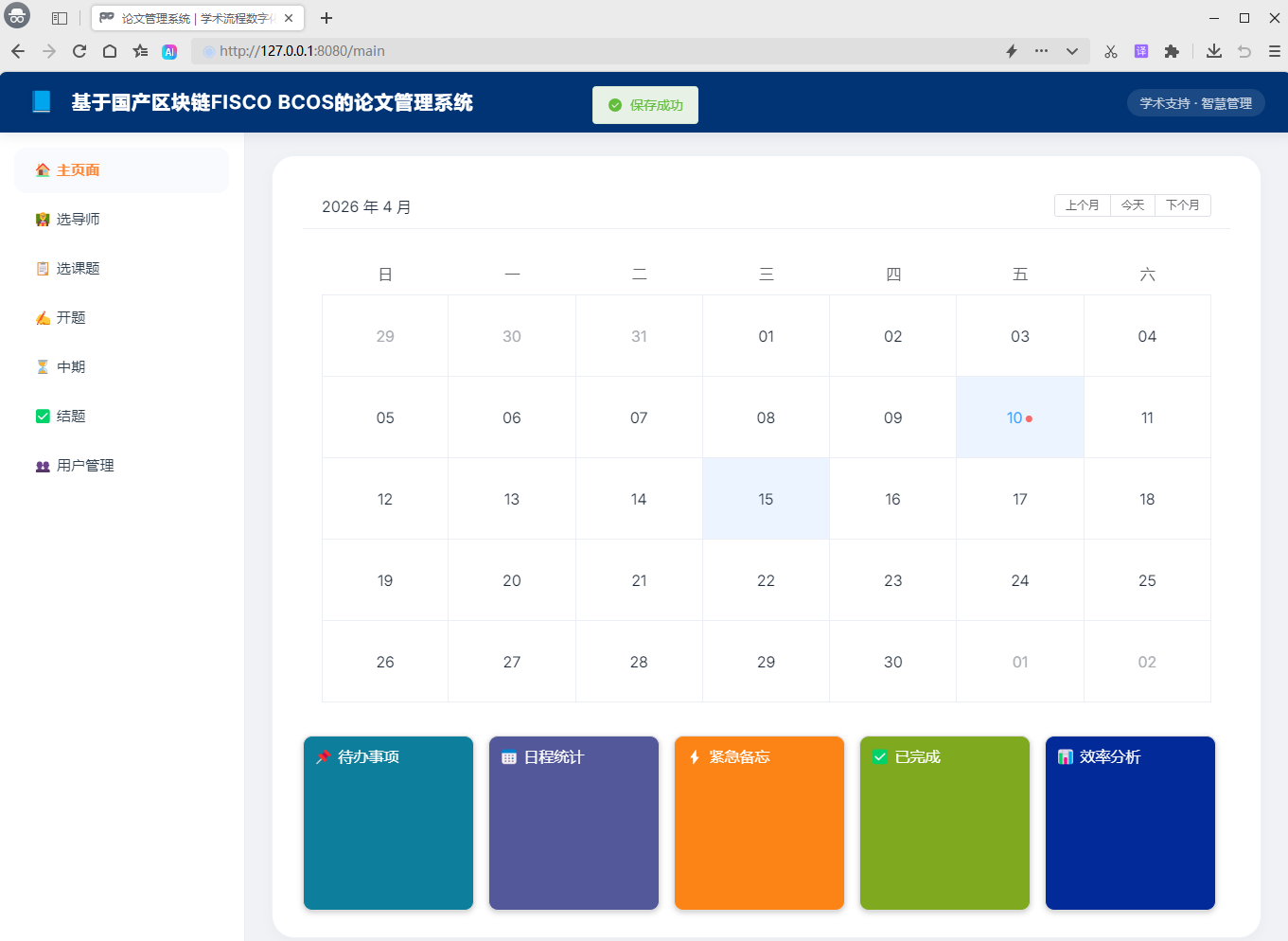
Task: Select calendar date 10 with red dot
Action: pyautogui.click(x=1020, y=417)
